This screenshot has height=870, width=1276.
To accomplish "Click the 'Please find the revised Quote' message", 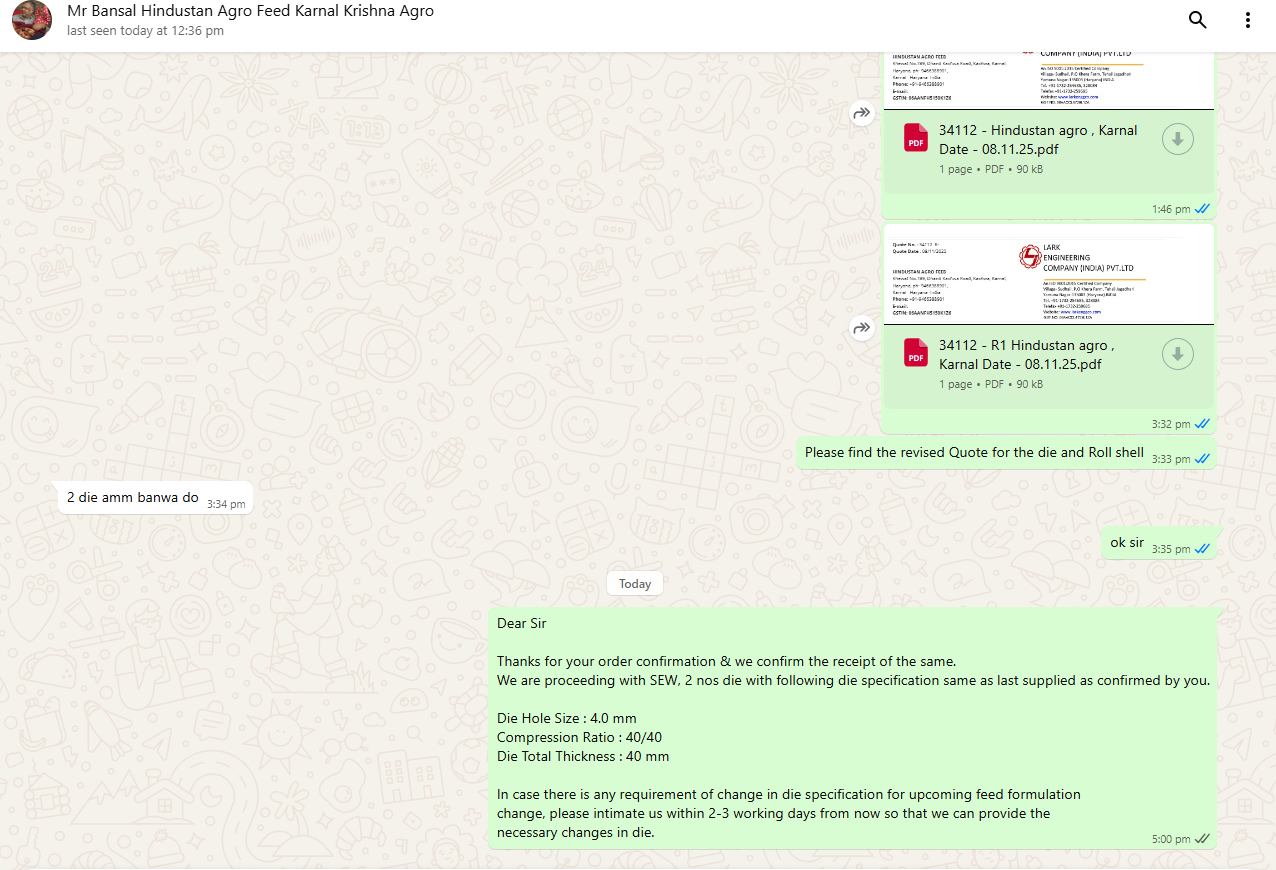I will [x=974, y=452].
